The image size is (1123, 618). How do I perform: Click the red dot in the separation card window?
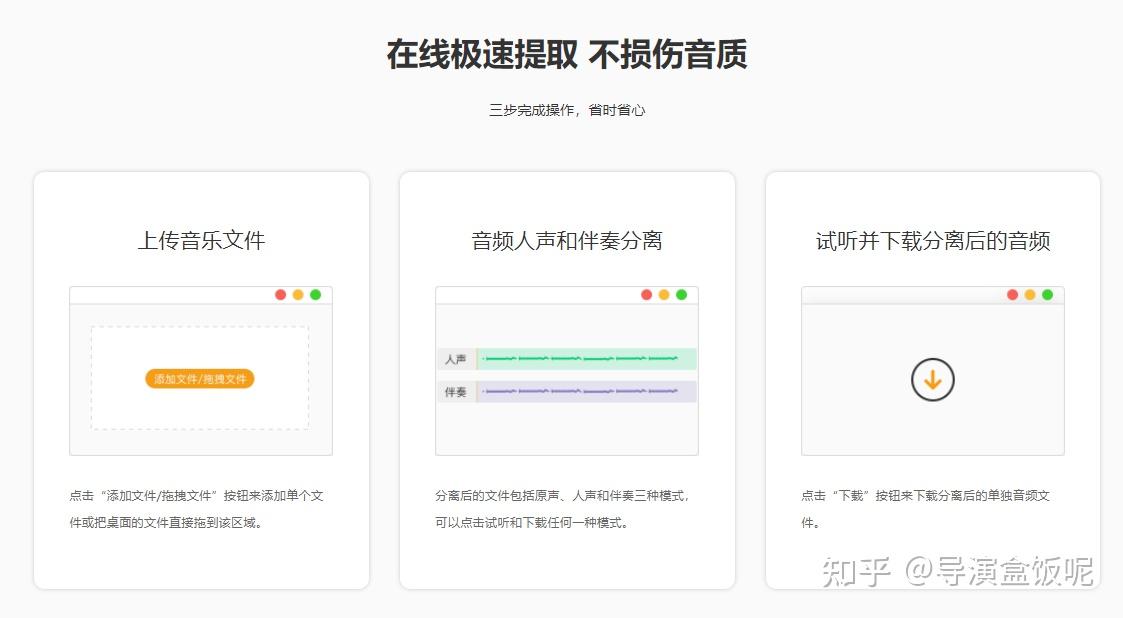pos(646,294)
